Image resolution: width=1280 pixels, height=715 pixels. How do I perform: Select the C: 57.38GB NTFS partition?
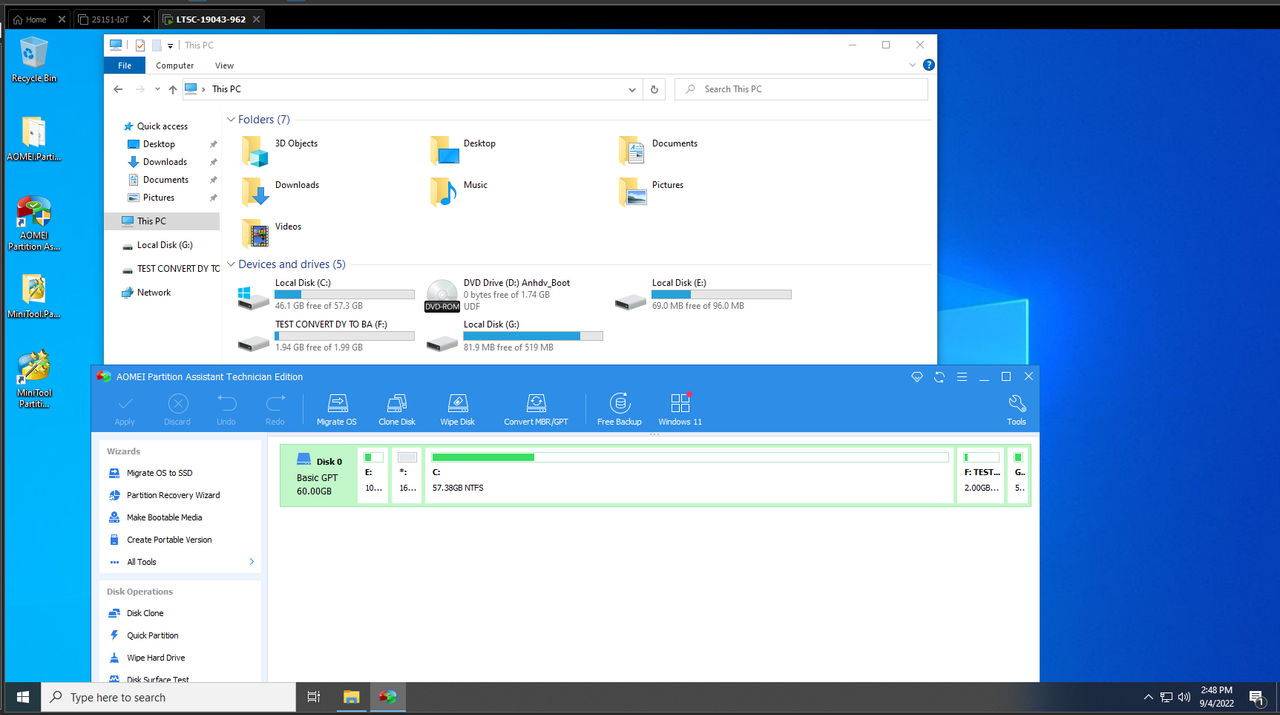[x=689, y=476]
